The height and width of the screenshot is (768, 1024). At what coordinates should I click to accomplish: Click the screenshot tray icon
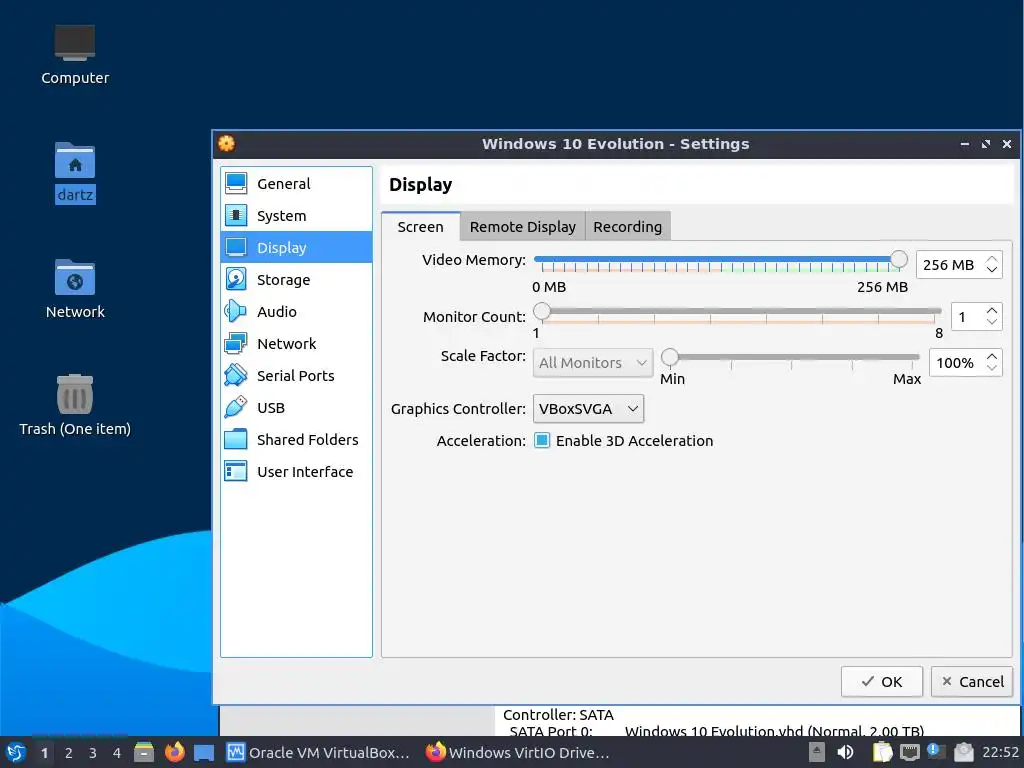(x=964, y=752)
